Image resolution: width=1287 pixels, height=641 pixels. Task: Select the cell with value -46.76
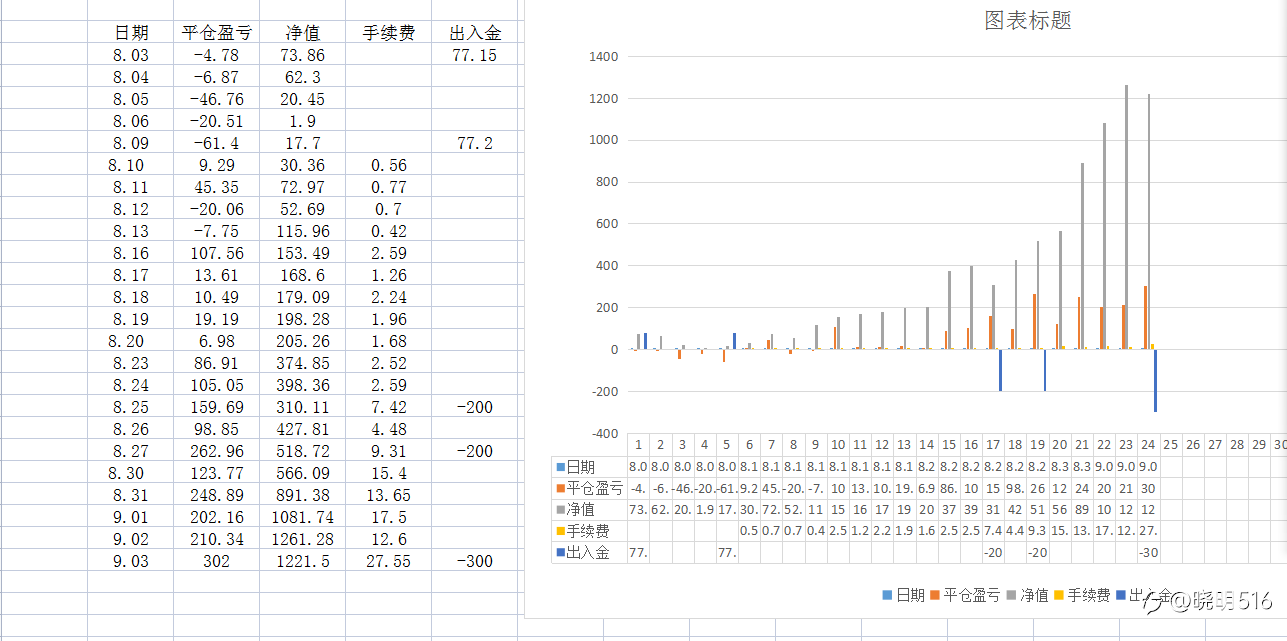tap(216, 99)
